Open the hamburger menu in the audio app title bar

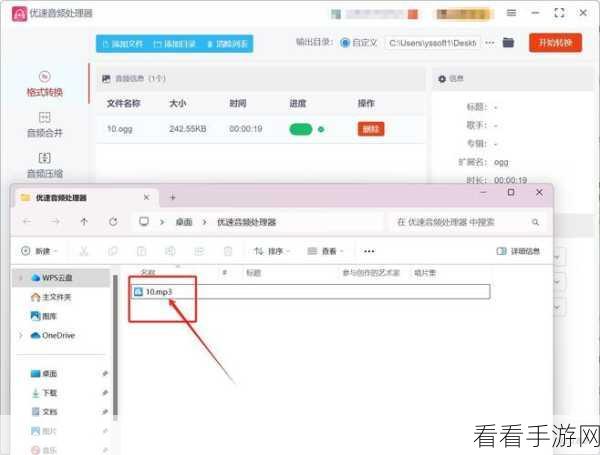511,13
